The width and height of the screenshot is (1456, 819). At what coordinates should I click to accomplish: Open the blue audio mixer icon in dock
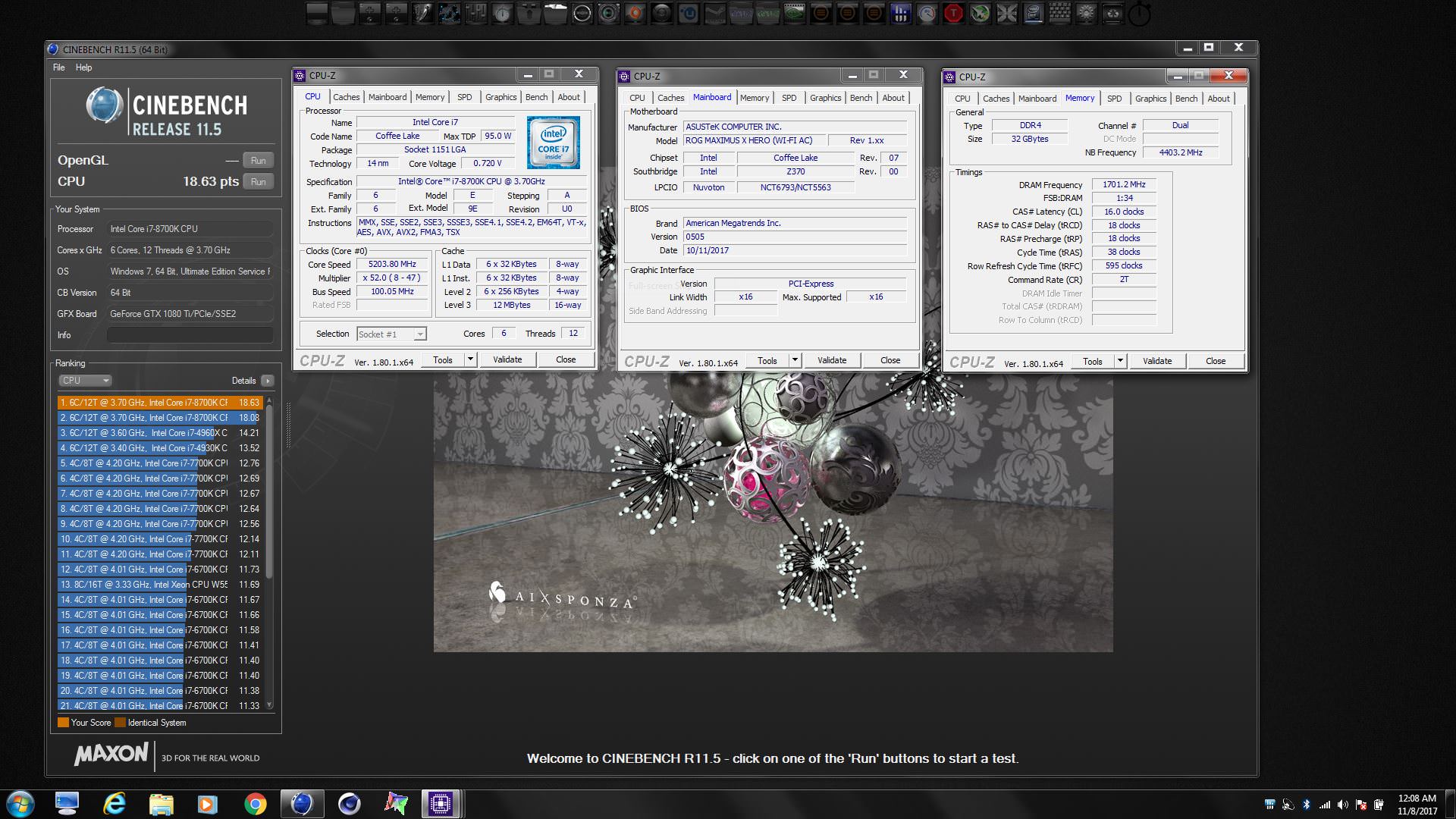[x=900, y=13]
